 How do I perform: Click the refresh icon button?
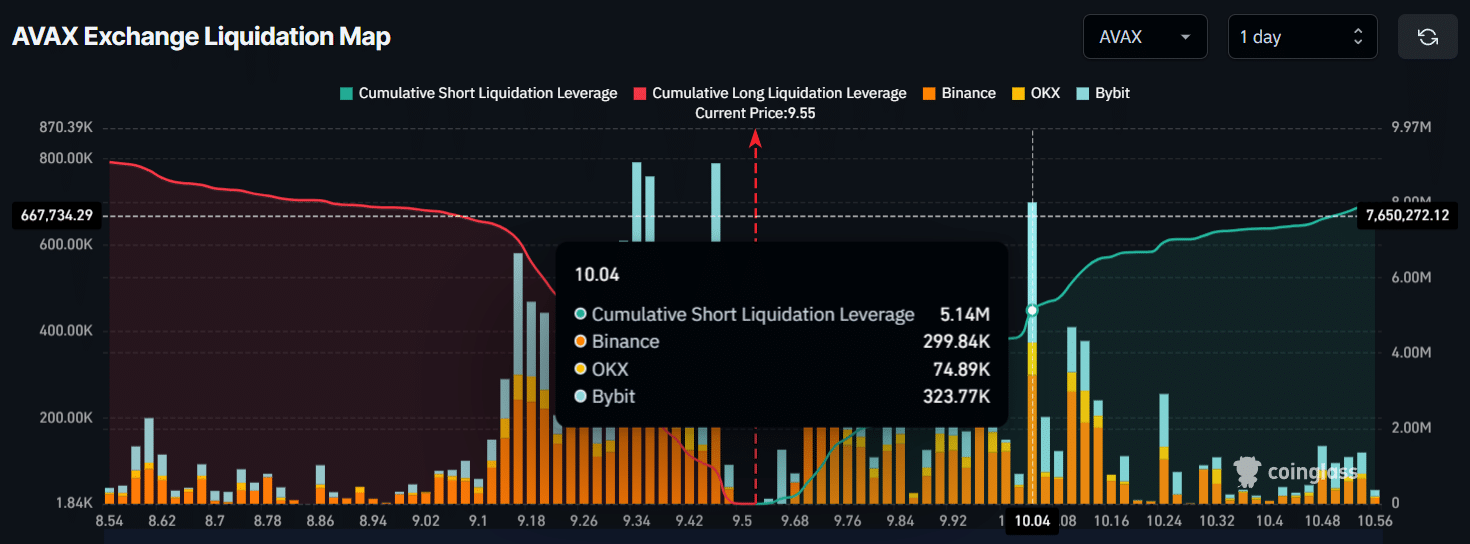tap(1427, 37)
